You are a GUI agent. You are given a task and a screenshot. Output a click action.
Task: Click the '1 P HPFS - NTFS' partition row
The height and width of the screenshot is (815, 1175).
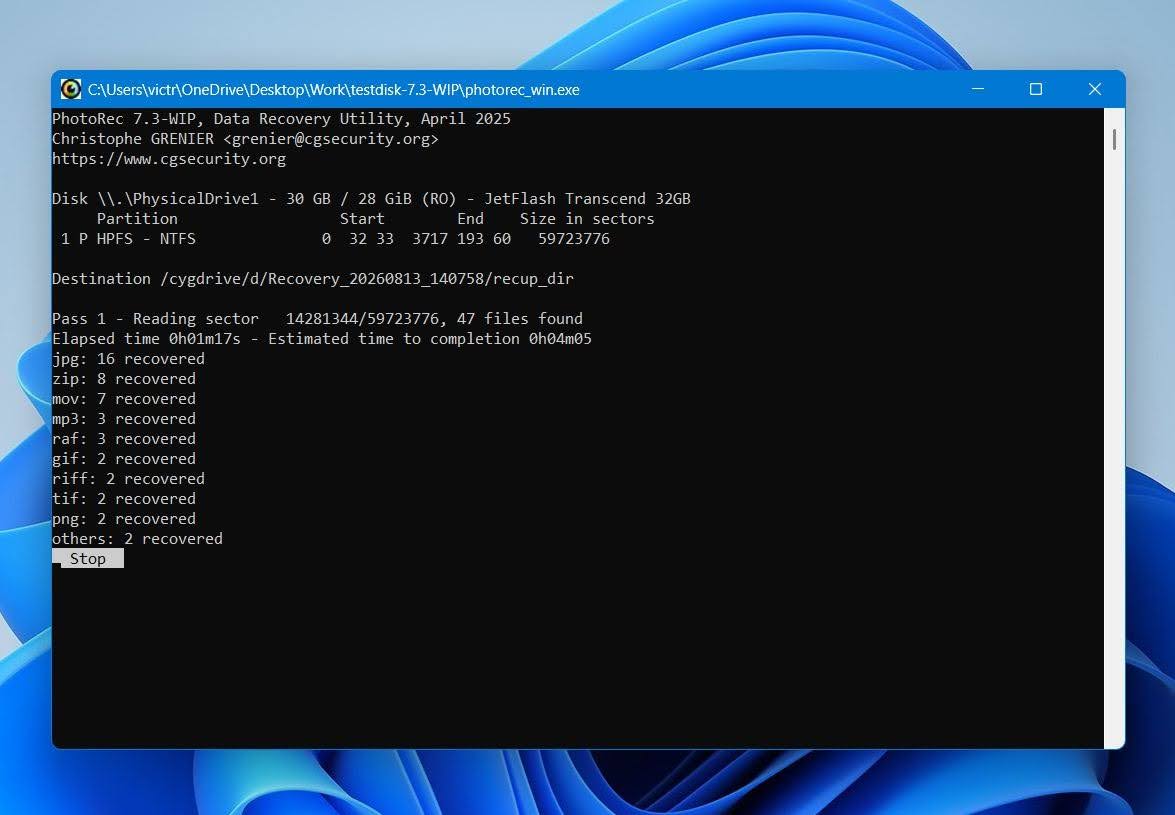(x=335, y=238)
